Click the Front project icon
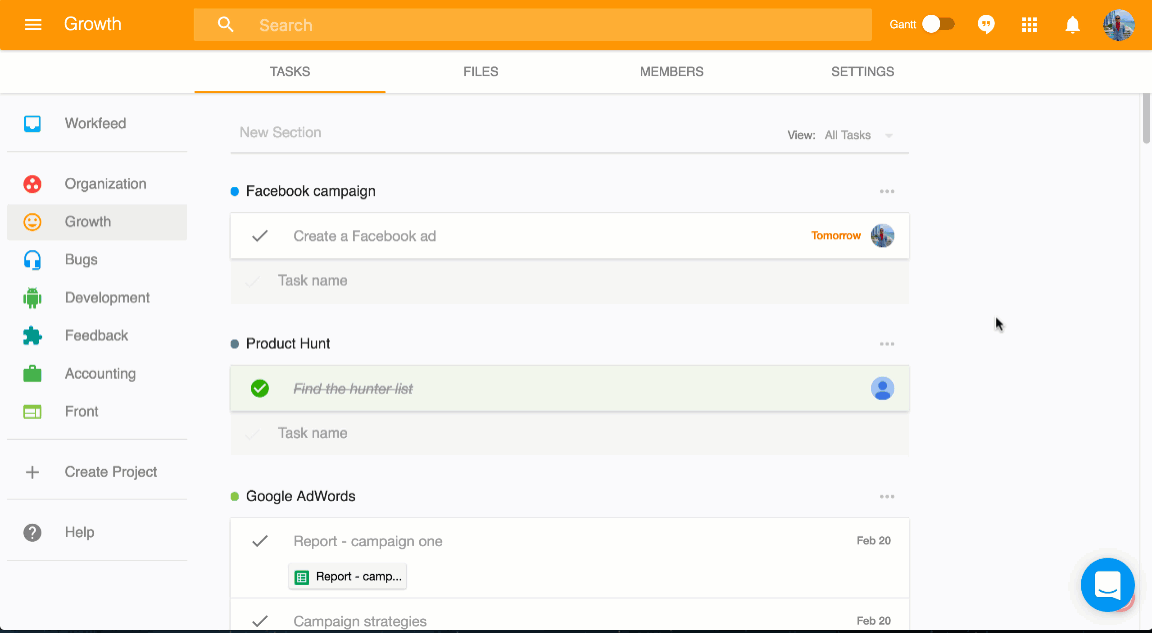Viewport: 1152px width, 633px height. [32, 412]
